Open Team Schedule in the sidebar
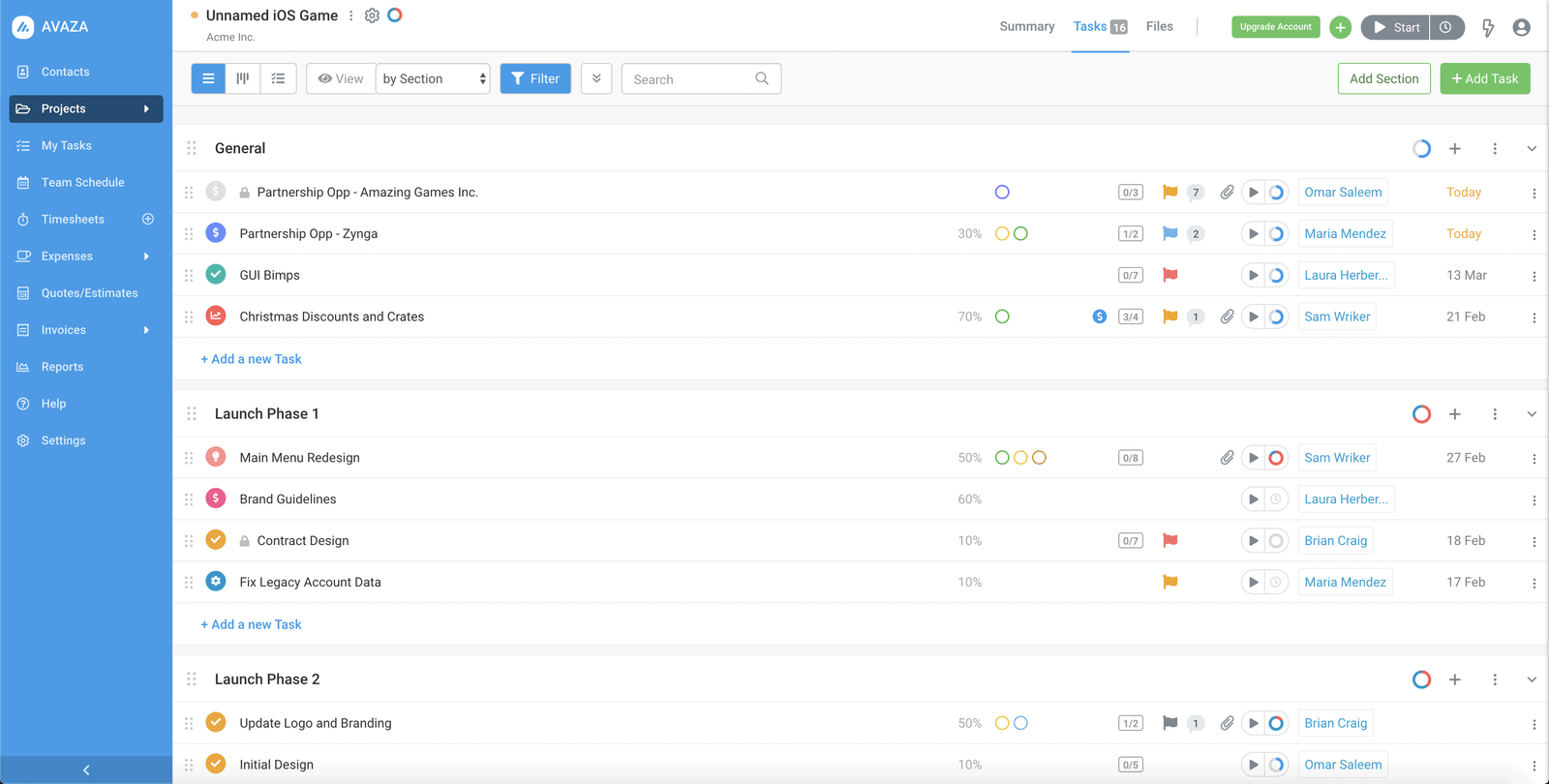The image size is (1549, 784). pyautogui.click(x=82, y=182)
